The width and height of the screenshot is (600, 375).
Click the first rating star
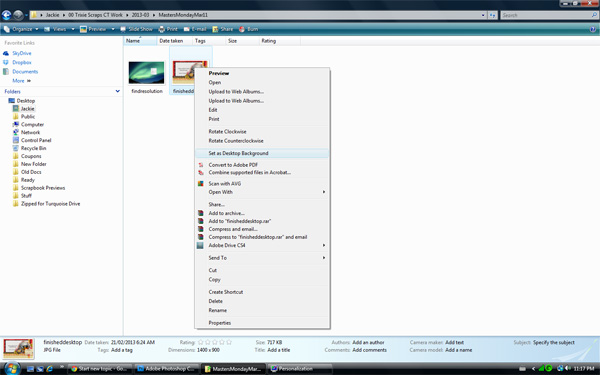pyautogui.click(x=200, y=342)
